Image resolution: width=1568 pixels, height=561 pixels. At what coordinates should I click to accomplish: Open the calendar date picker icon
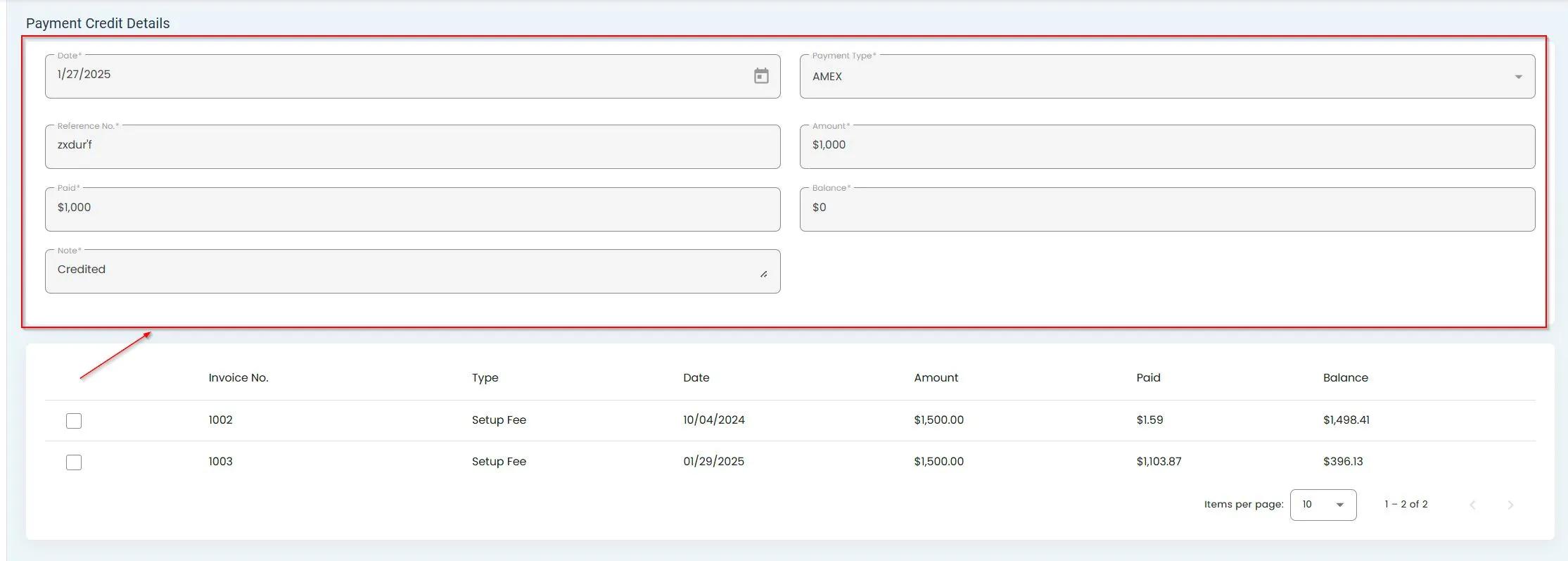click(760, 76)
